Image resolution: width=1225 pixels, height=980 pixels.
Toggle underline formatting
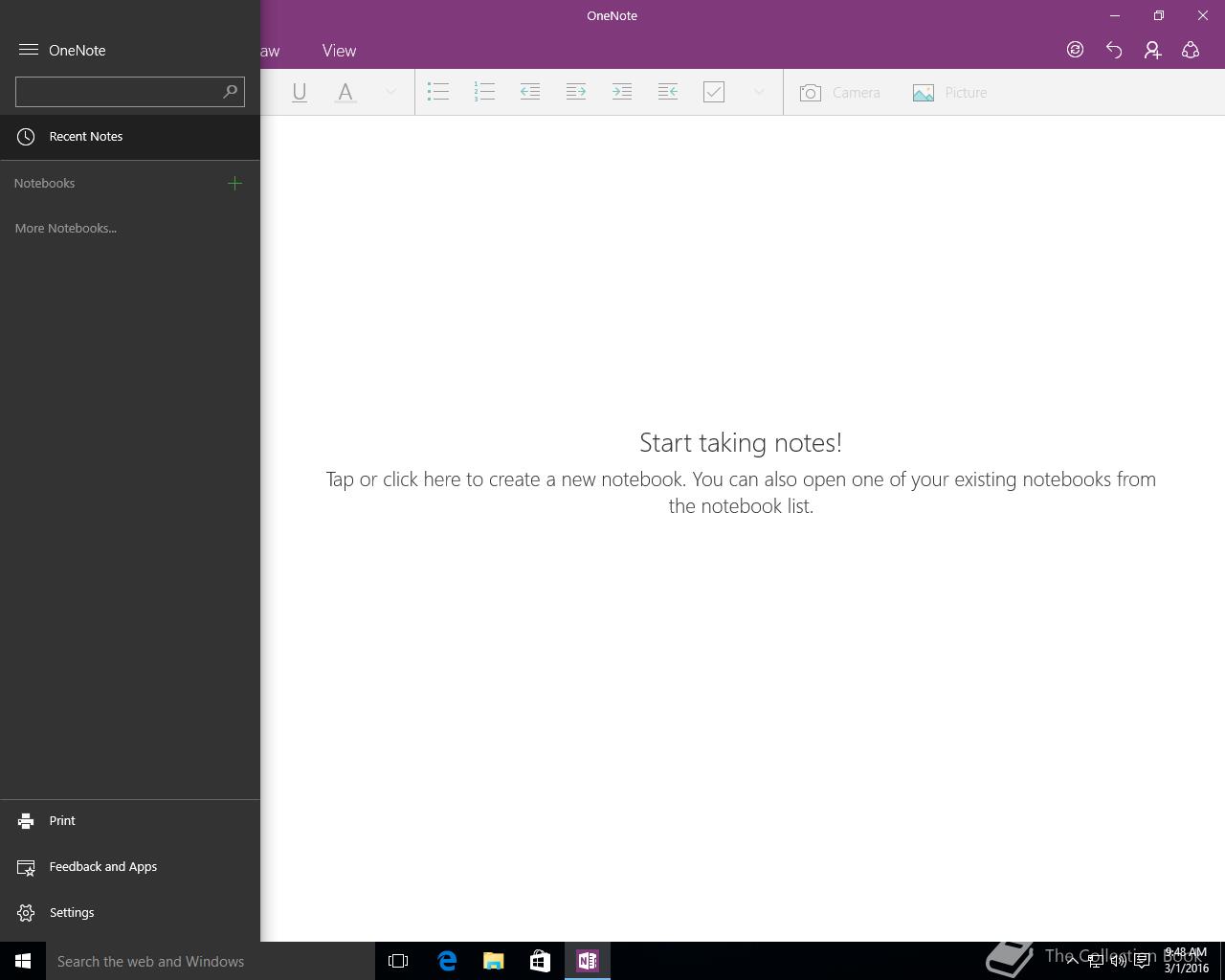coord(300,92)
